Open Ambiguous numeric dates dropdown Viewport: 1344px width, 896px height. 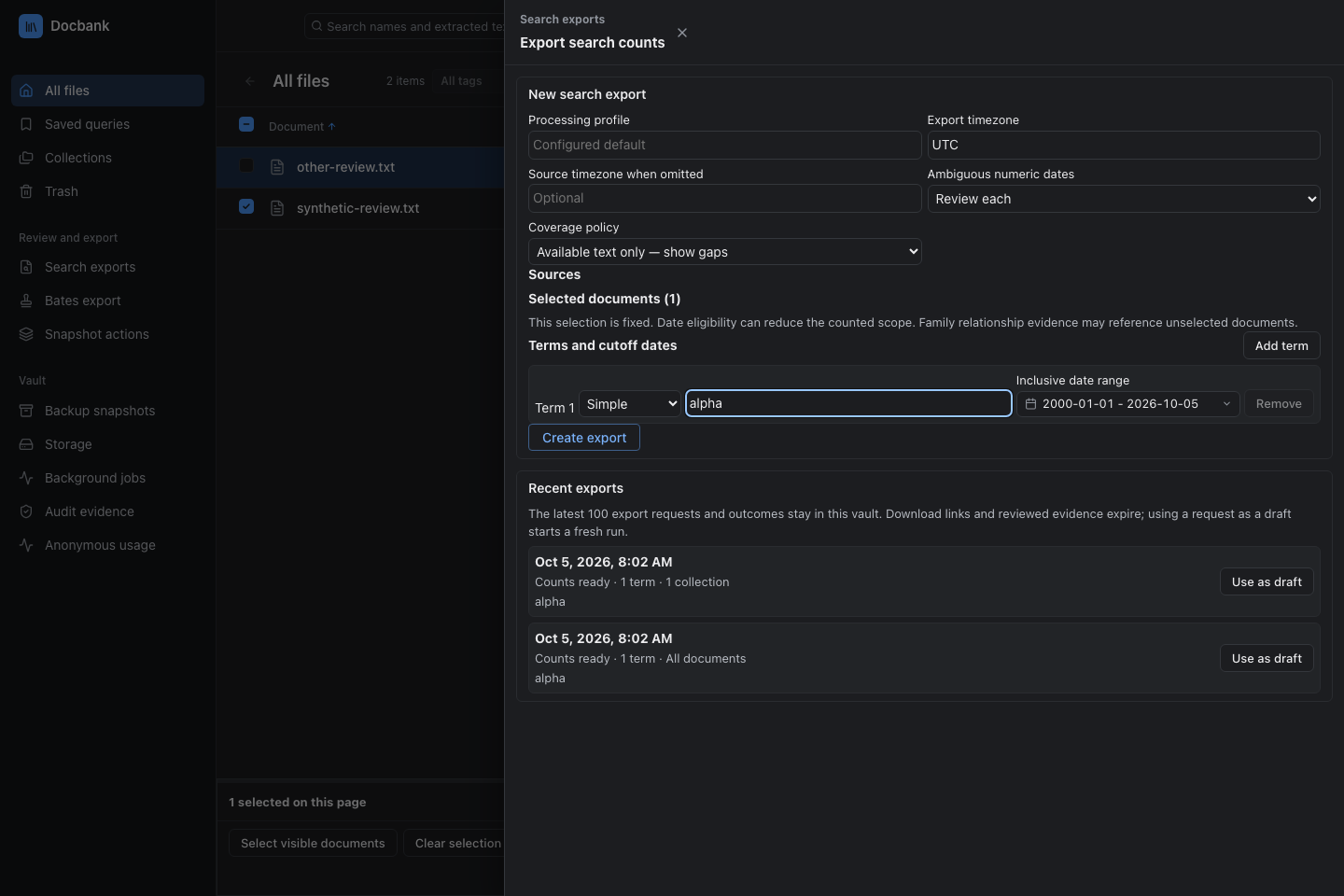pyautogui.click(x=1124, y=199)
